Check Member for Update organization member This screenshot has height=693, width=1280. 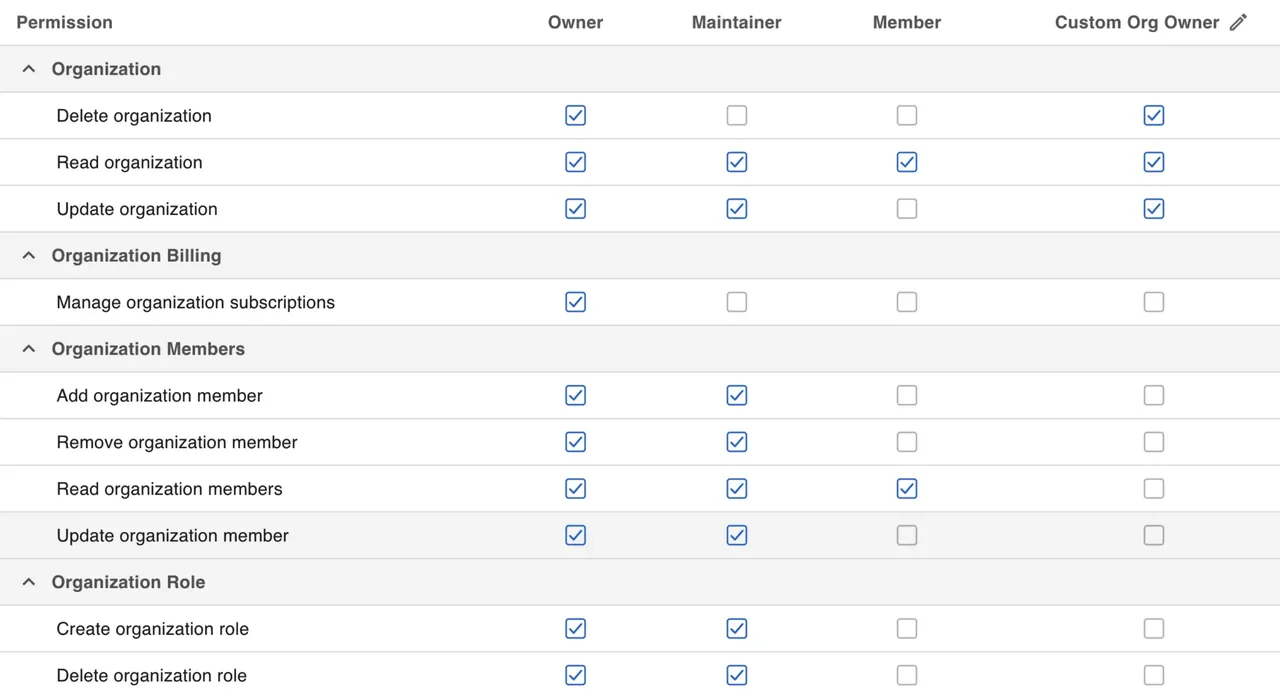[907, 536]
